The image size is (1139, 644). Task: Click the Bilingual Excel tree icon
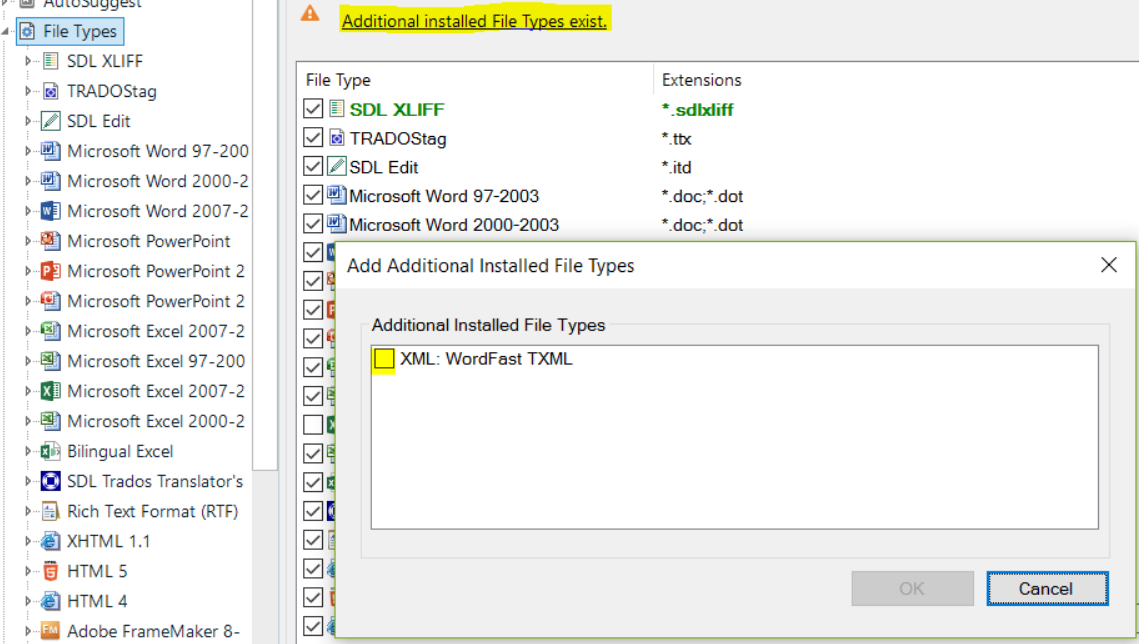(50, 451)
